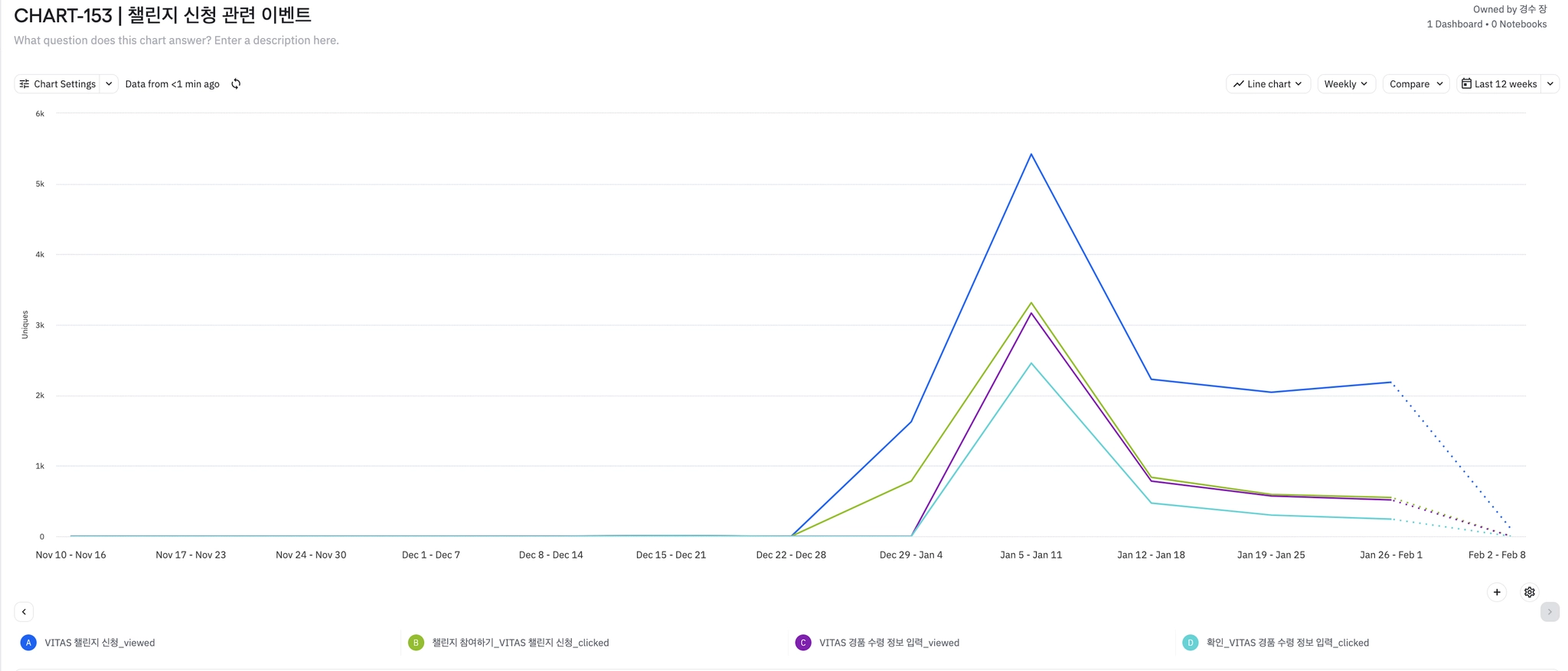Expand the Chart Settings dropdown arrow
This screenshot has height=671, width=1568.
click(109, 84)
